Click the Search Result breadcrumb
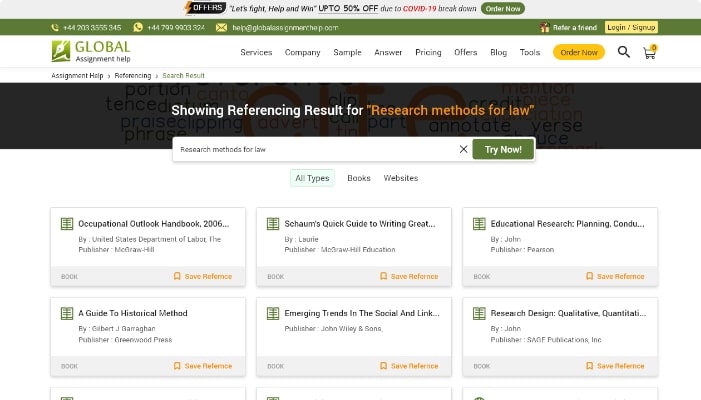Screen dimensions: 701x400 (x=183, y=76)
